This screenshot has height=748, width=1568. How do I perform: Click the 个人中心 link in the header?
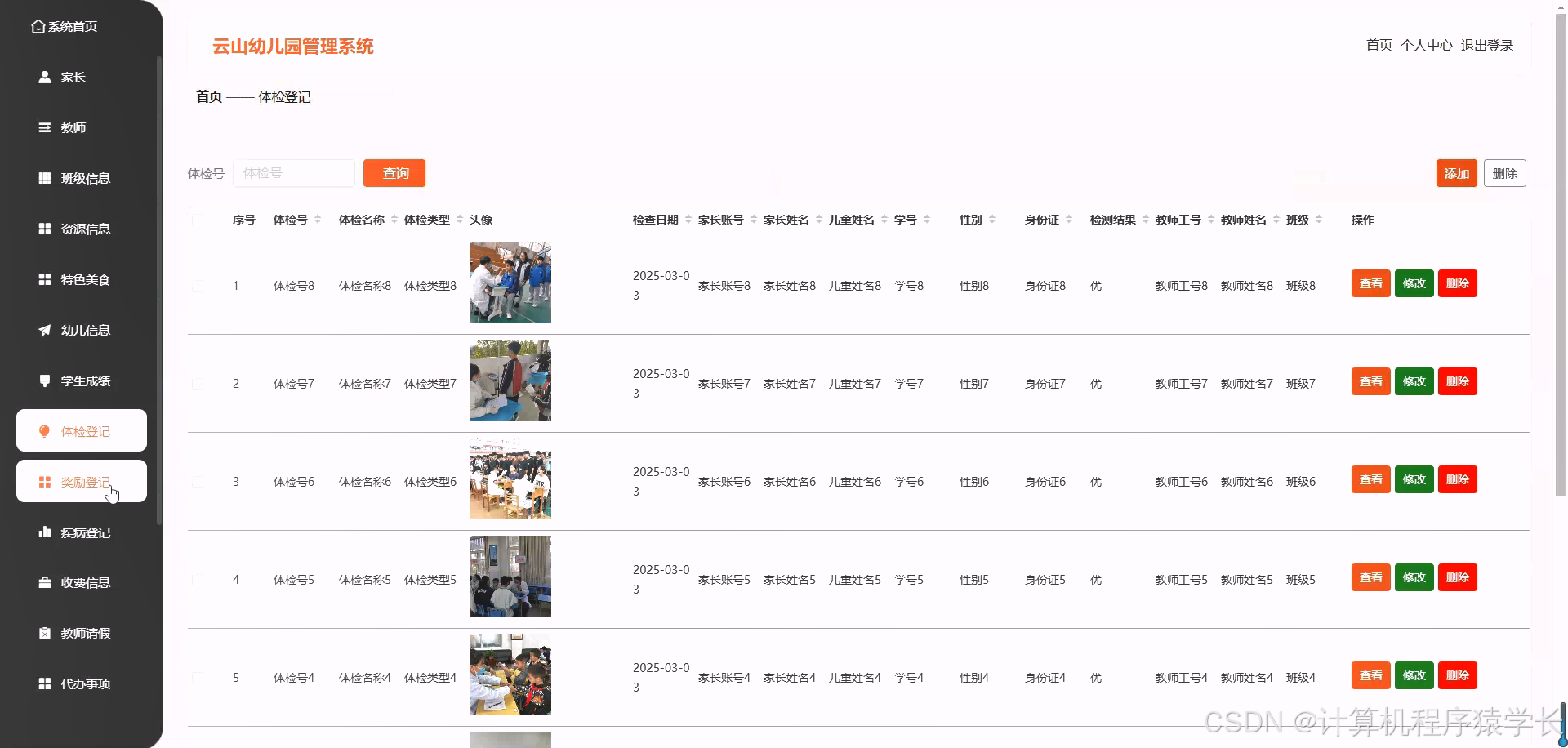point(1427,46)
